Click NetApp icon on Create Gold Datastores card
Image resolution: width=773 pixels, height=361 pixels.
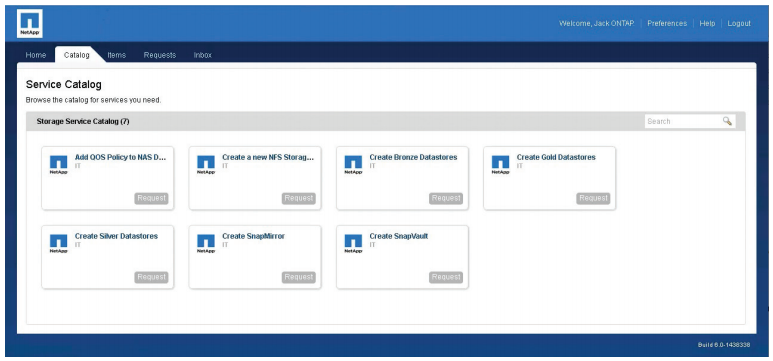coord(500,165)
